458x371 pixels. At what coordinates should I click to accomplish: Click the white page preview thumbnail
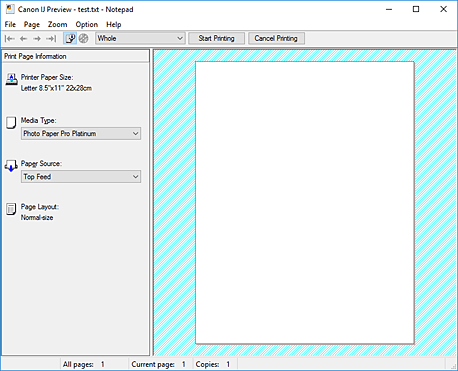point(305,203)
